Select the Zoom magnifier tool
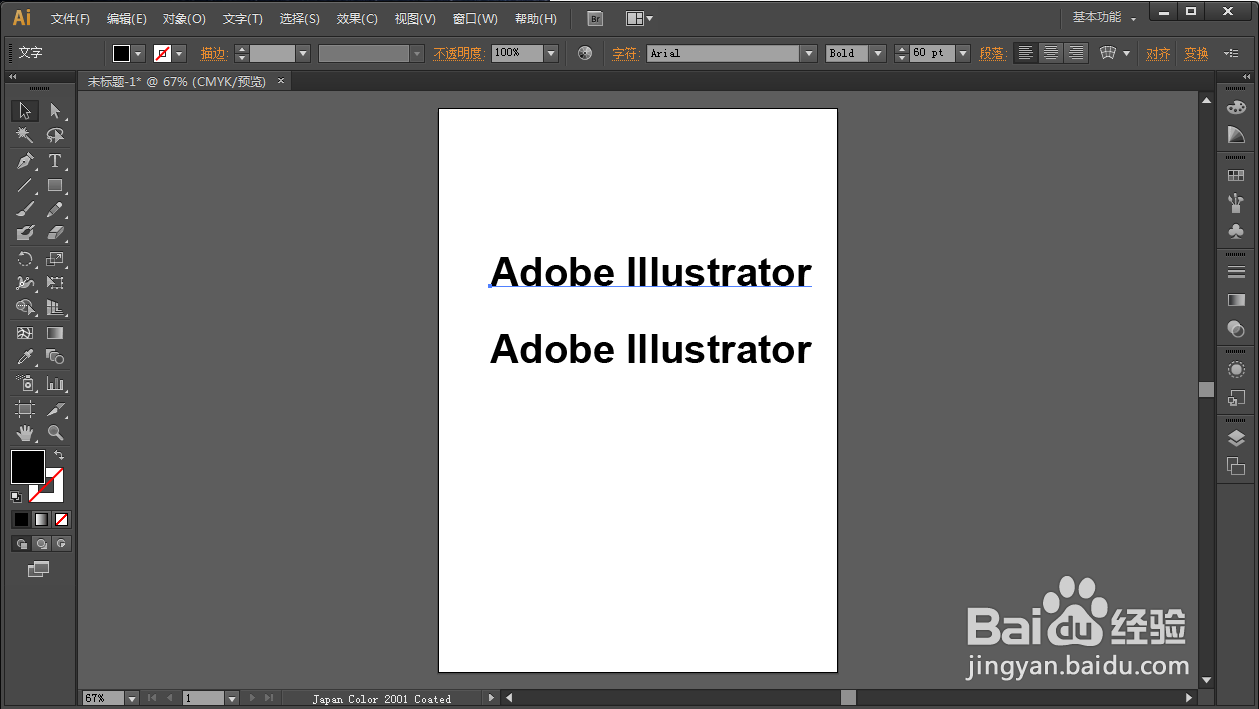1259x709 pixels. (55, 433)
